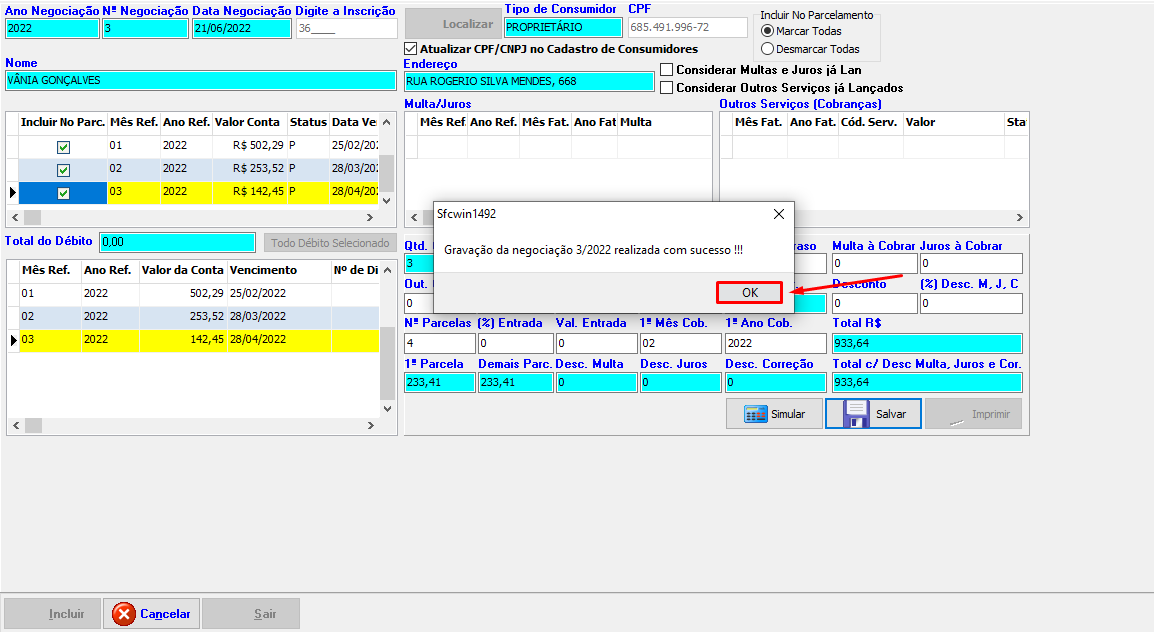Close the Sfcwin1492 dialog with X
Image resolution: width=1154 pixels, height=632 pixels.
click(779, 214)
